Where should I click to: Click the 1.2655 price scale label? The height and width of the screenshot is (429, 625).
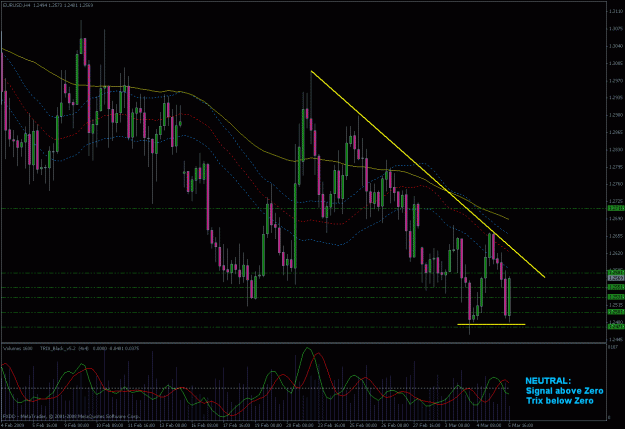click(616, 236)
